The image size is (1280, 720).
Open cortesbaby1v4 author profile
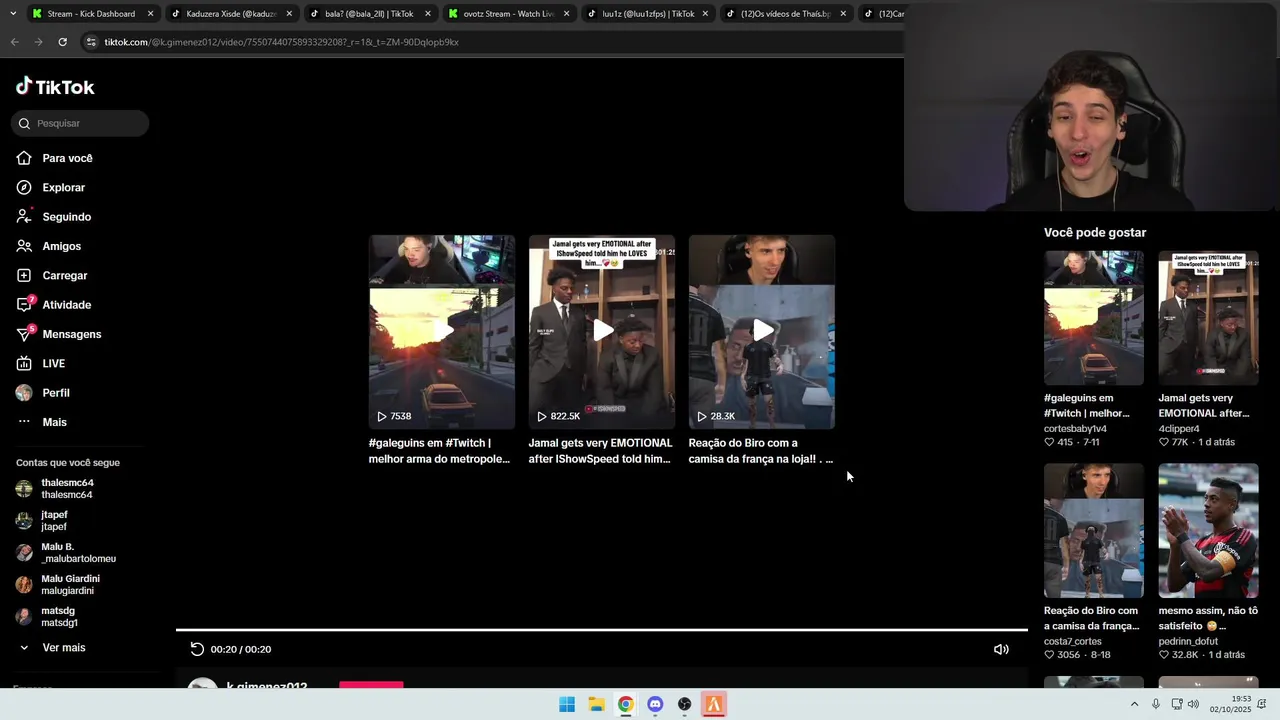pyautogui.click(x=1075, y=429)
